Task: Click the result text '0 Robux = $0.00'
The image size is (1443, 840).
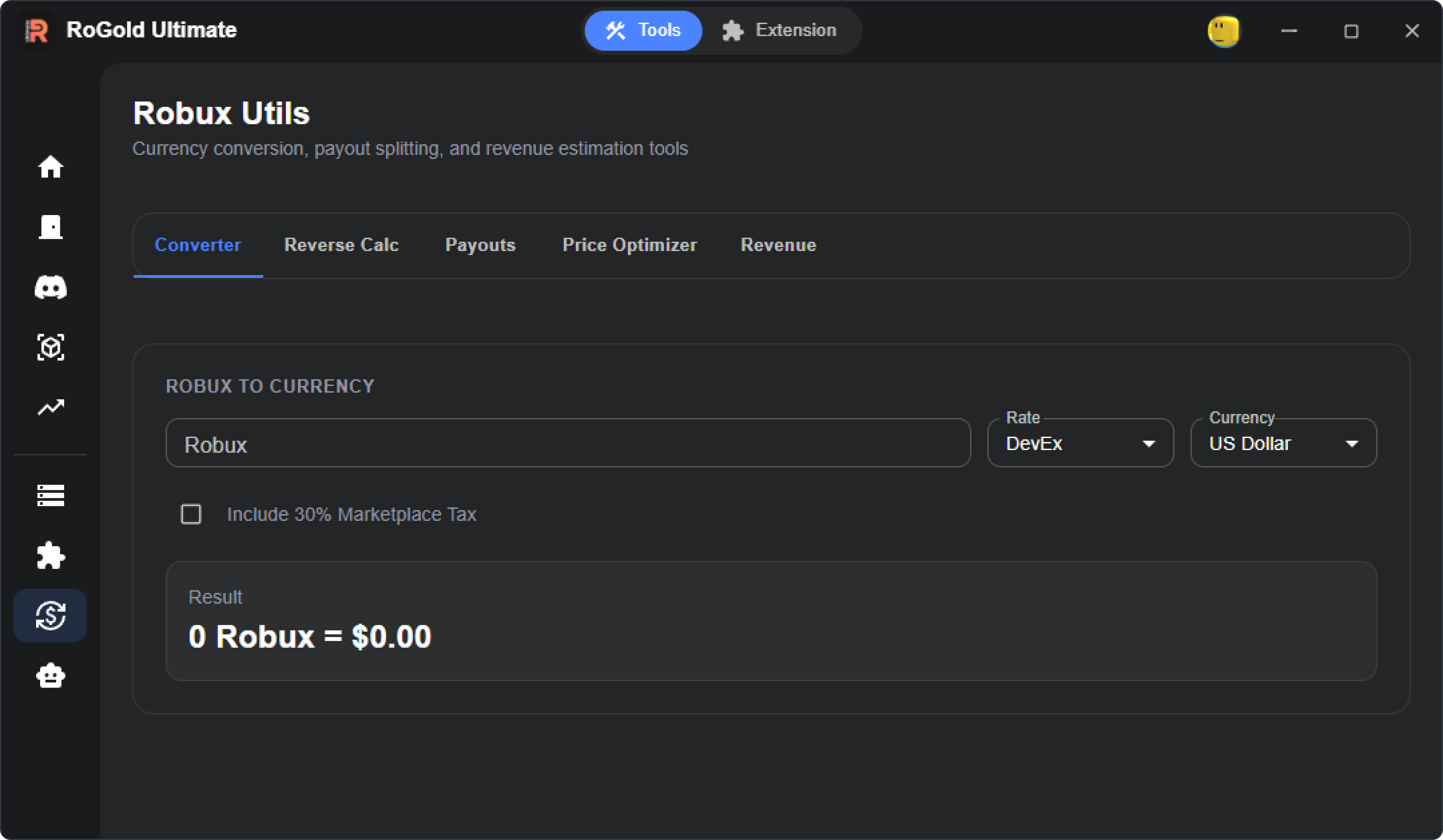Action: click(x=310, y=636)
